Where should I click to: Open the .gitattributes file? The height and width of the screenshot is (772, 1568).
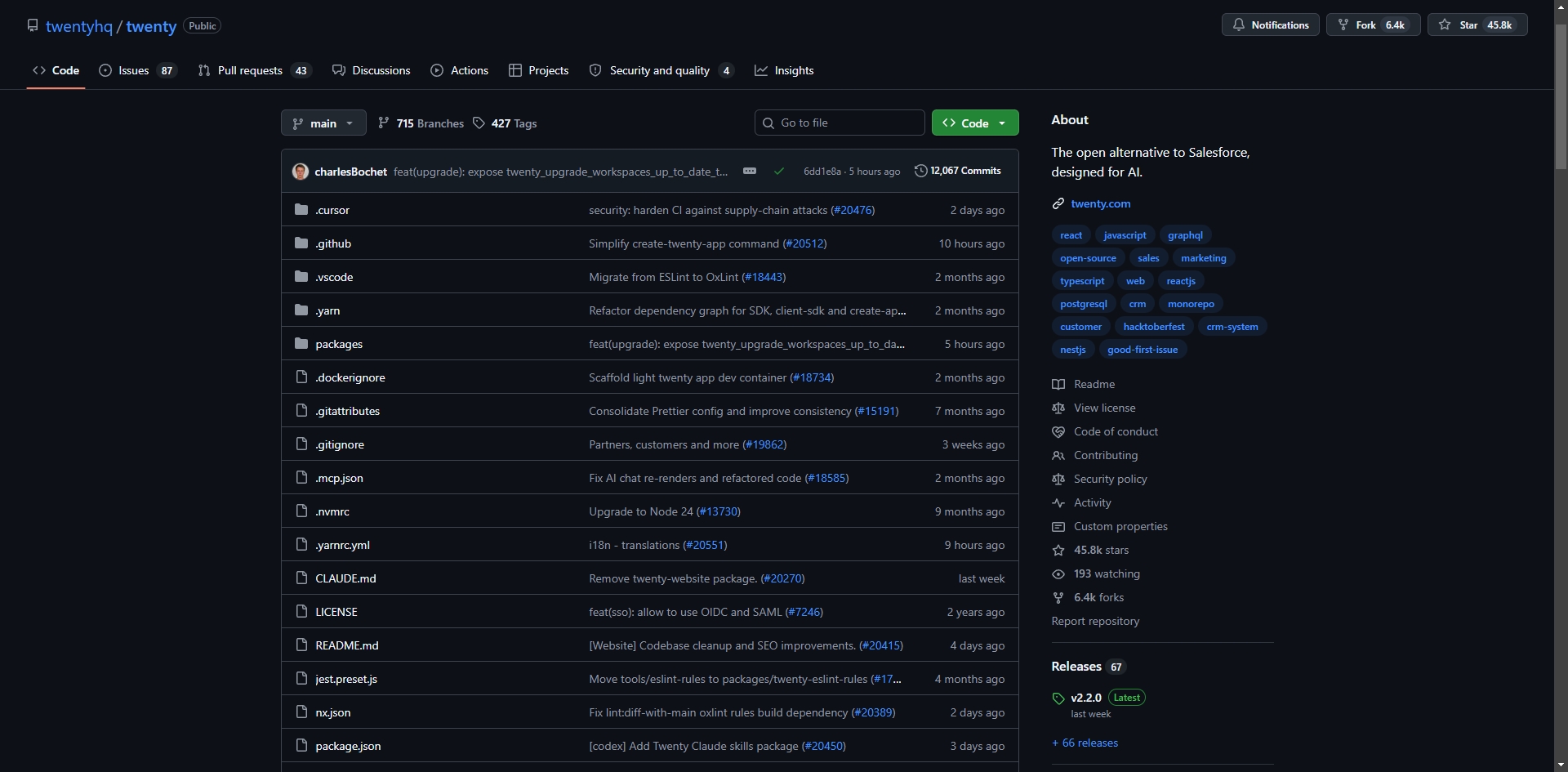348,411
